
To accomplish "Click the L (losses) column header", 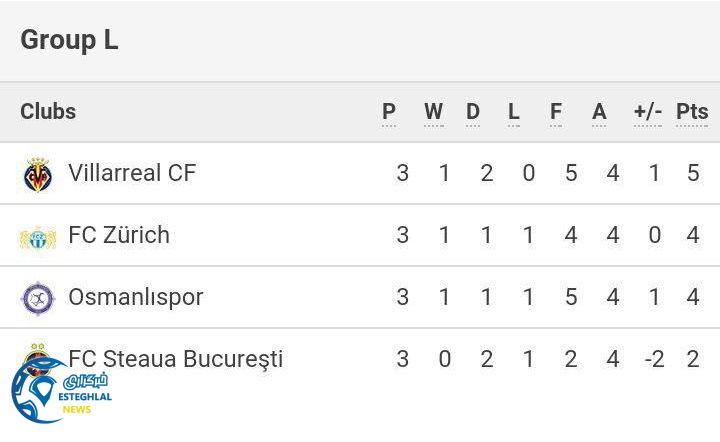I will coord(514,112).
